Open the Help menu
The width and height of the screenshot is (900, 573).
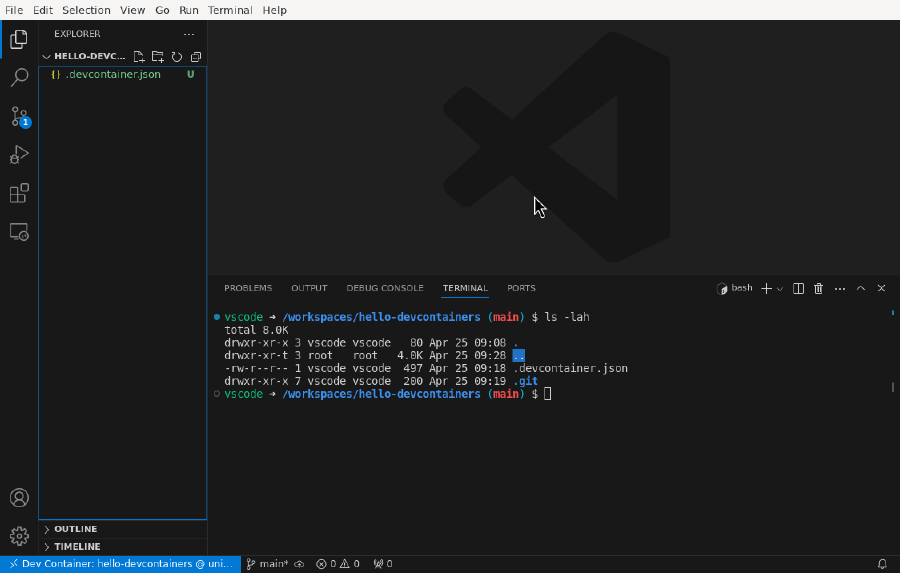click(274, 10)
